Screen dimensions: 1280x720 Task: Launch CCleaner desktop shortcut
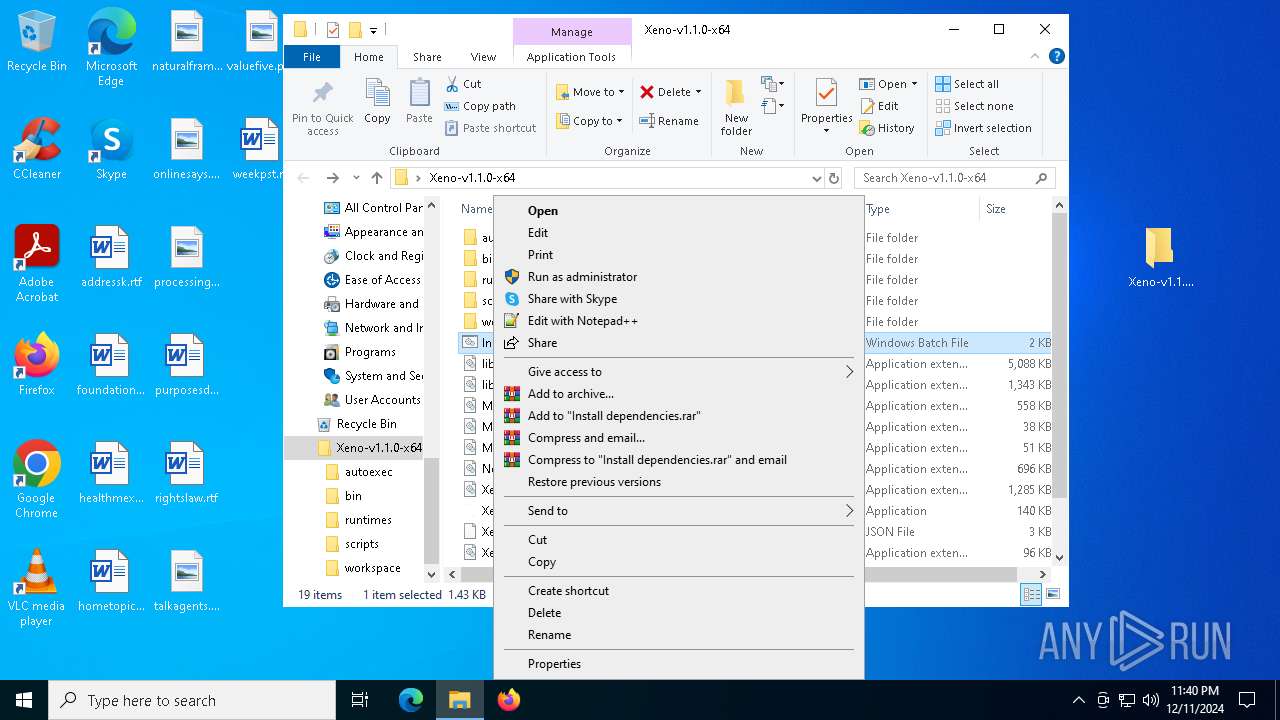pyautogui.click(x=37, y=149)
